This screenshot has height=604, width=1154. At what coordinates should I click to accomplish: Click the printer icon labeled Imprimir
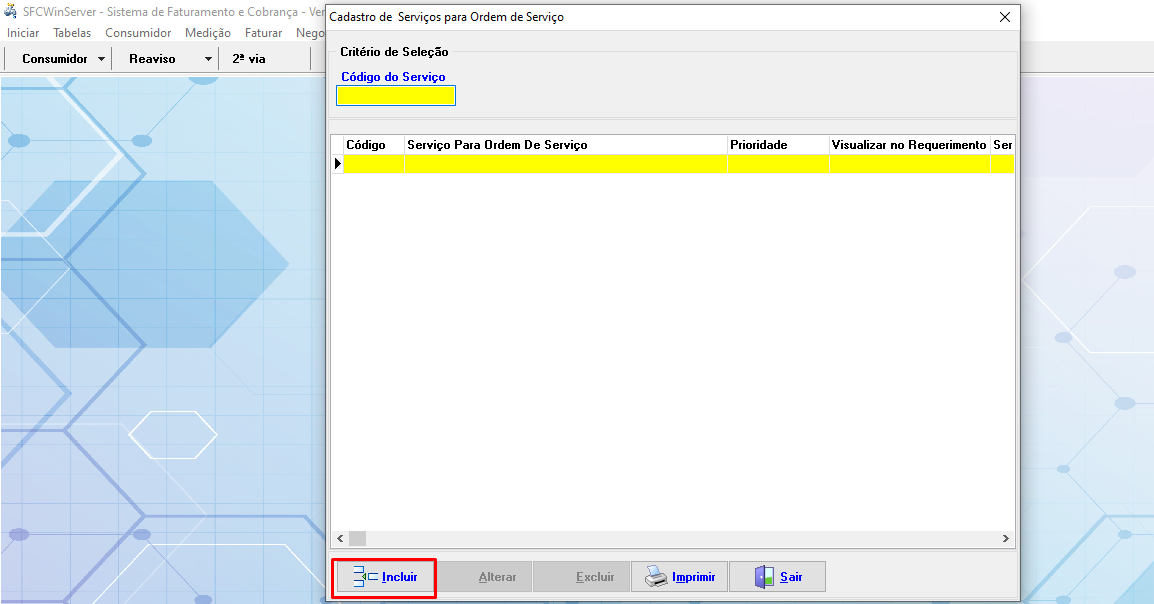pos(656,577)
